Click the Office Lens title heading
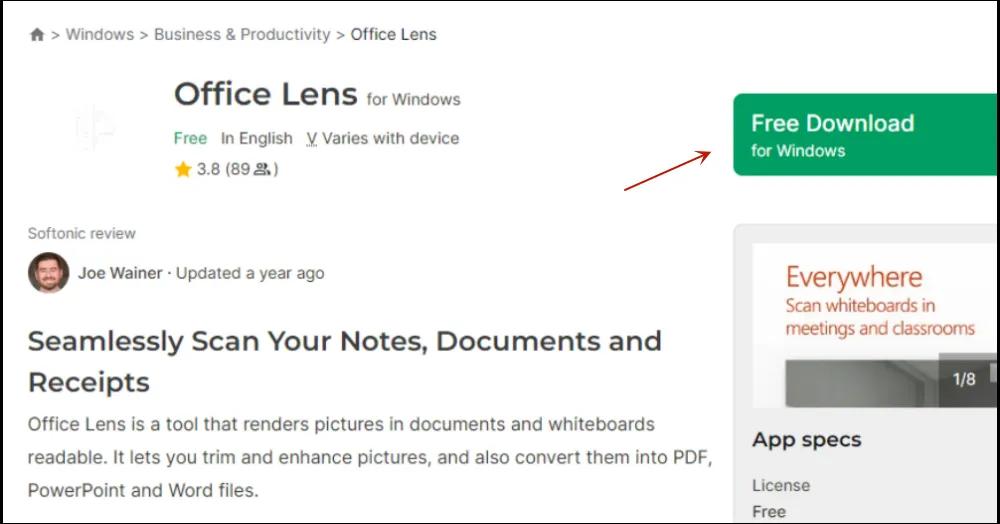 pyautogui.click(x=265, y=94)
